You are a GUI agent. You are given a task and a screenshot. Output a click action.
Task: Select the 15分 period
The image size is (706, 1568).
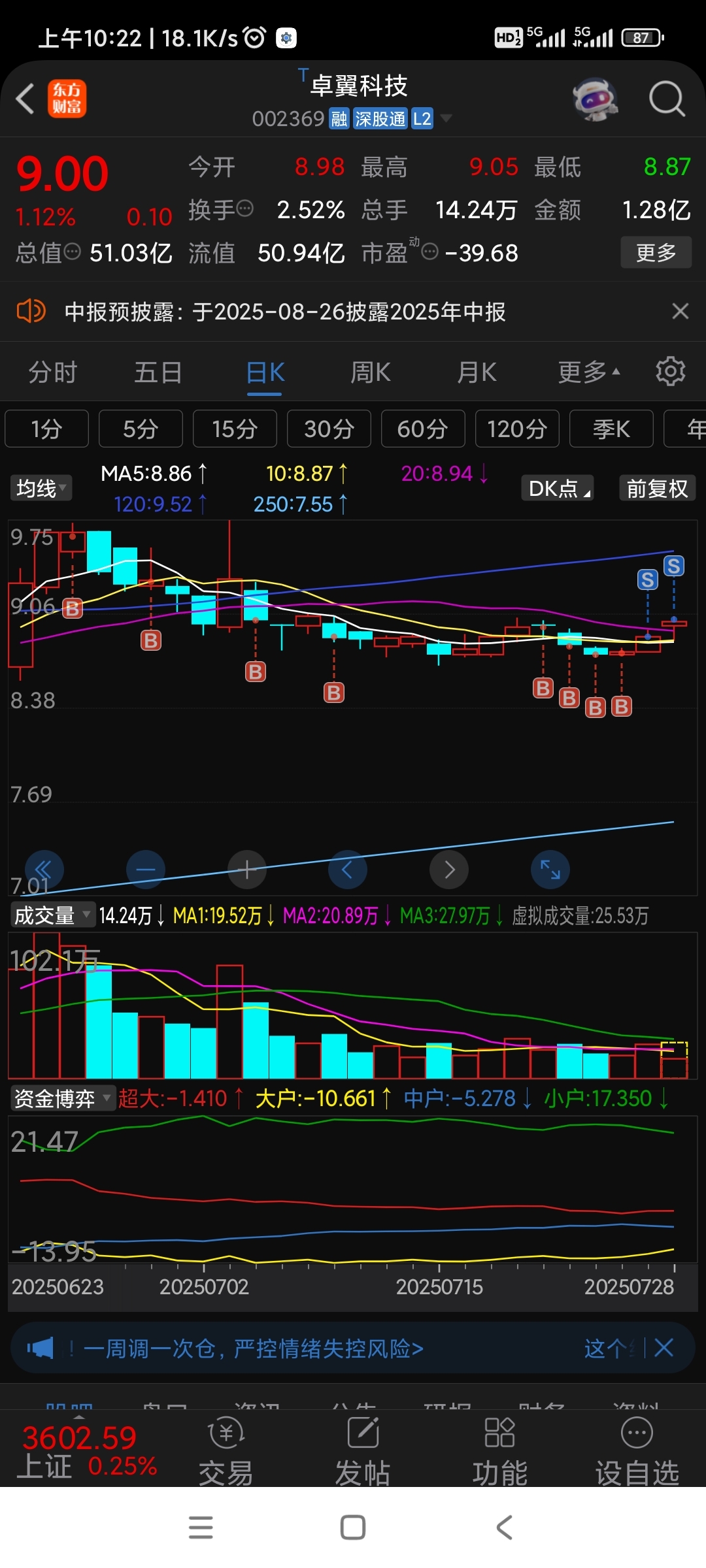tap(235, 429)
